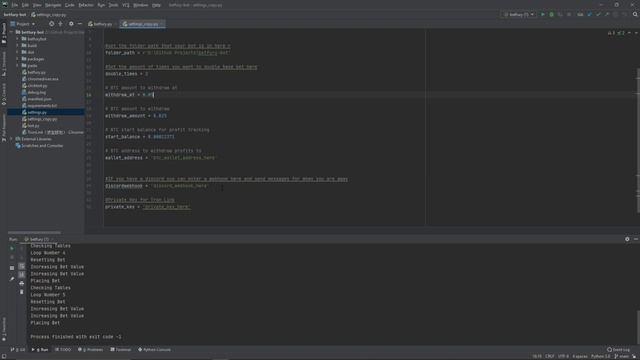Open Search Everywhere magnifier icon

tap(635, 14)
